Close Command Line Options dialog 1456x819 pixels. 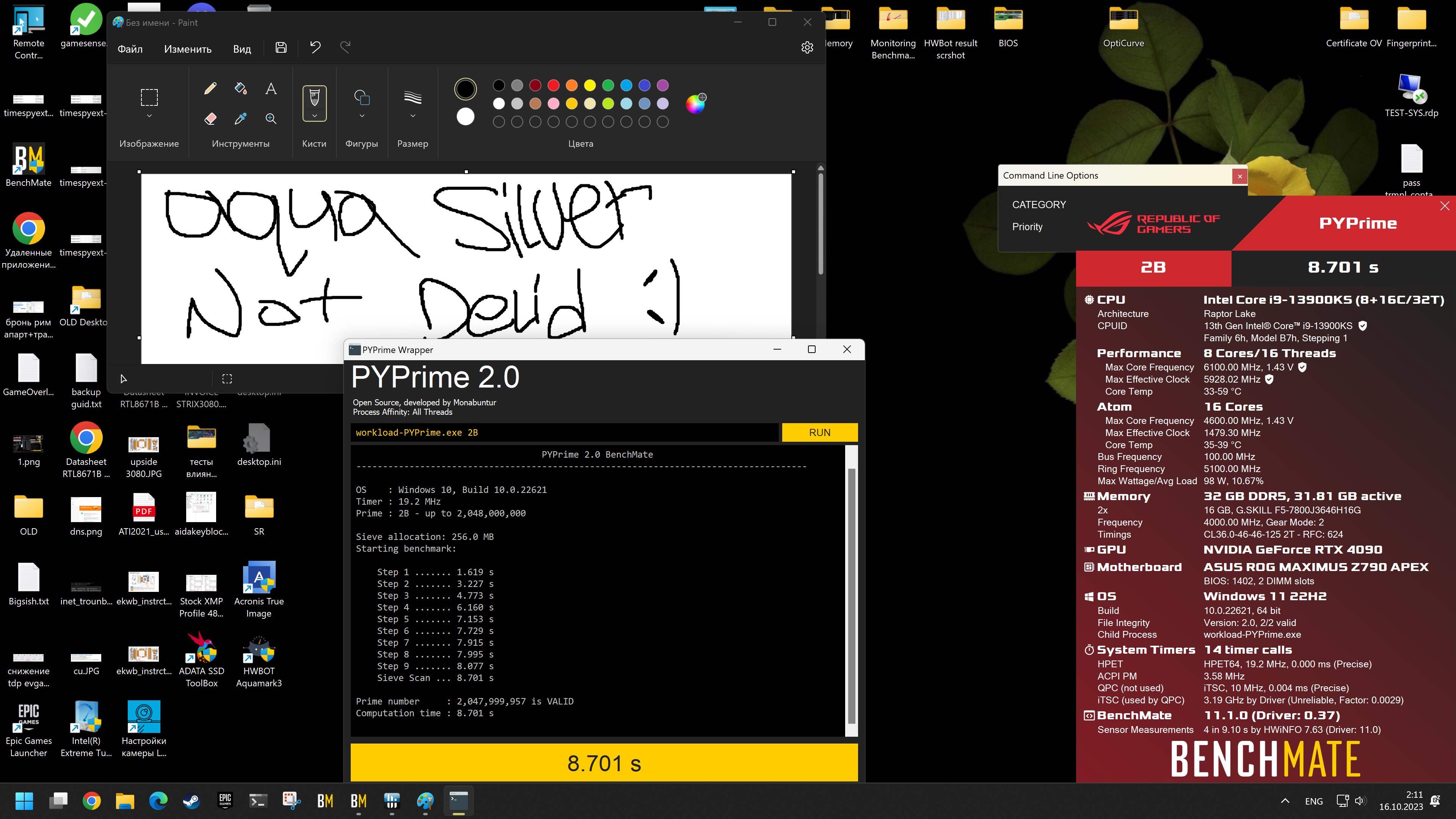[1240, 176]
